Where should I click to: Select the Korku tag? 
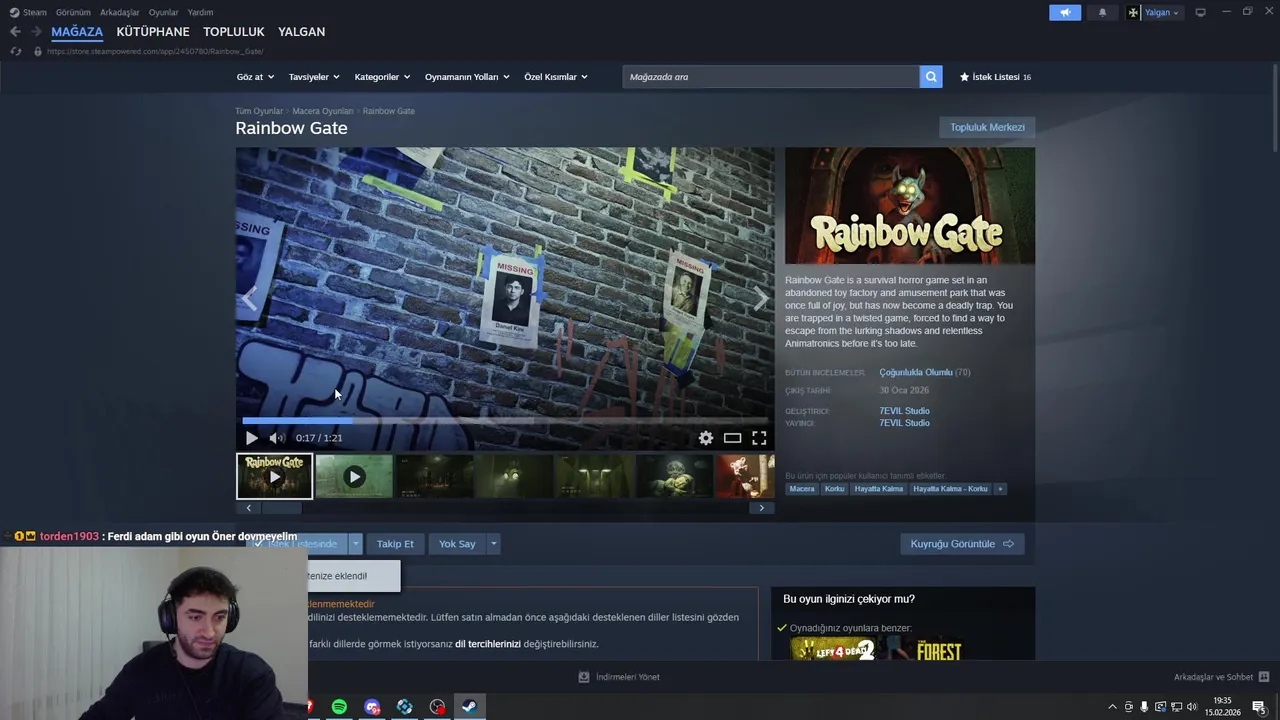coord(834,489)
